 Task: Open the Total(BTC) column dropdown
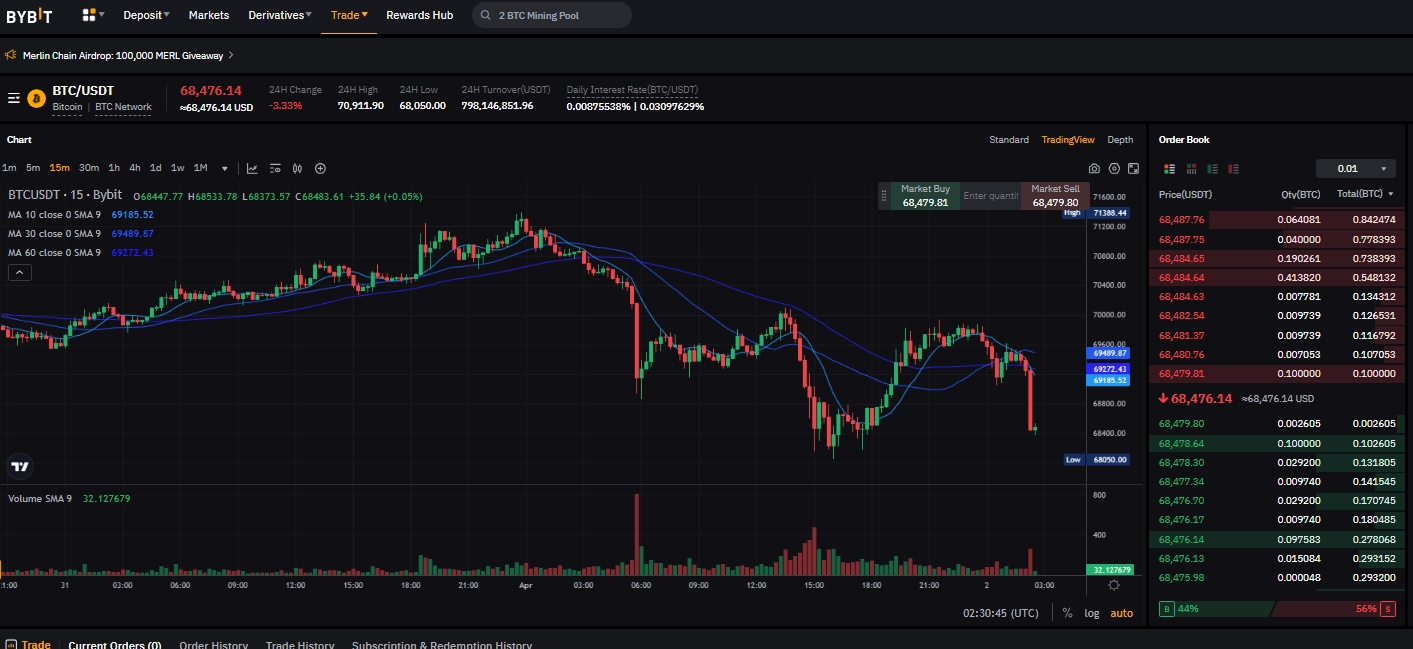[x=1365, y=194]
